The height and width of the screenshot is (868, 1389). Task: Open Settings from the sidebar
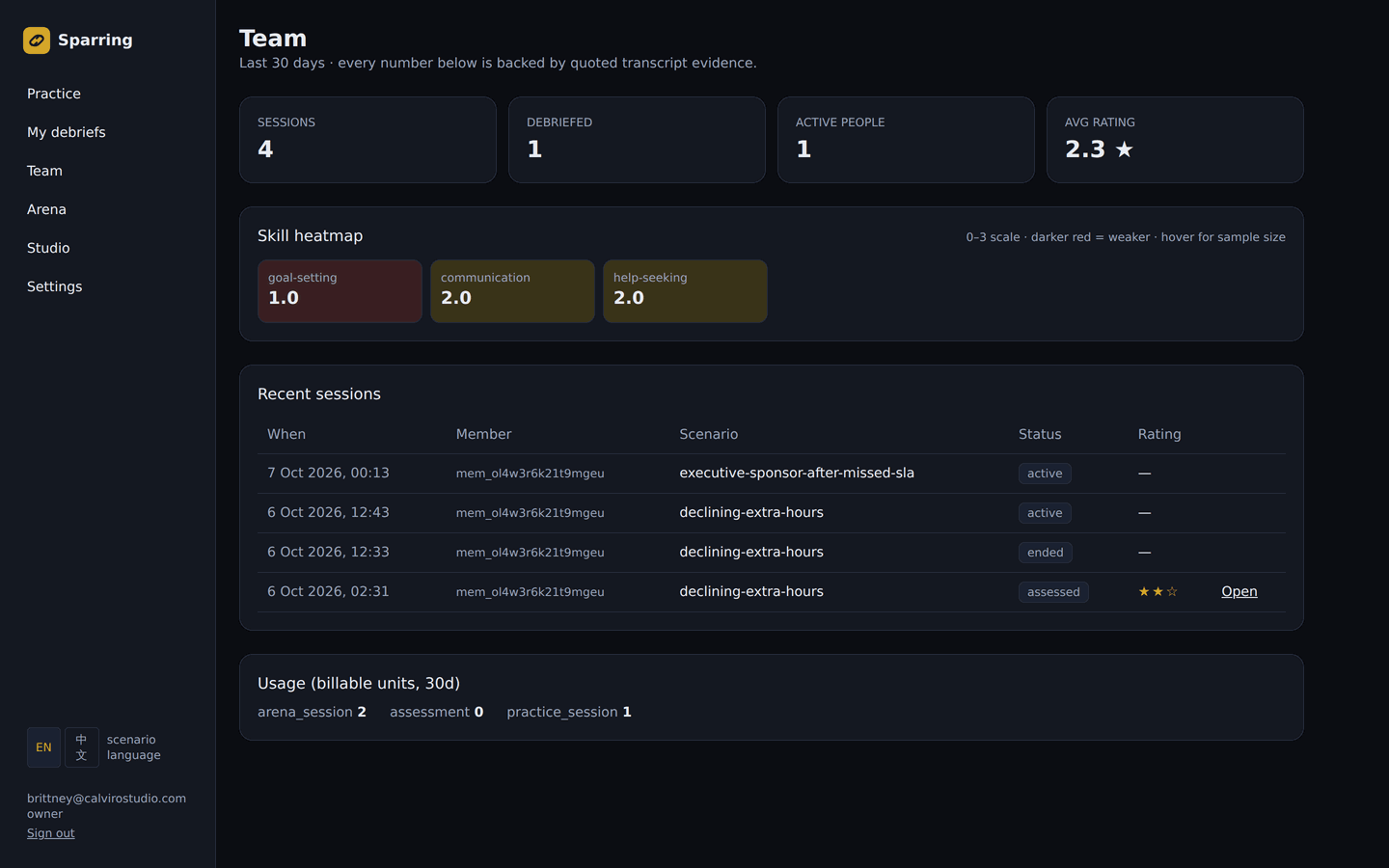(54, 286)
